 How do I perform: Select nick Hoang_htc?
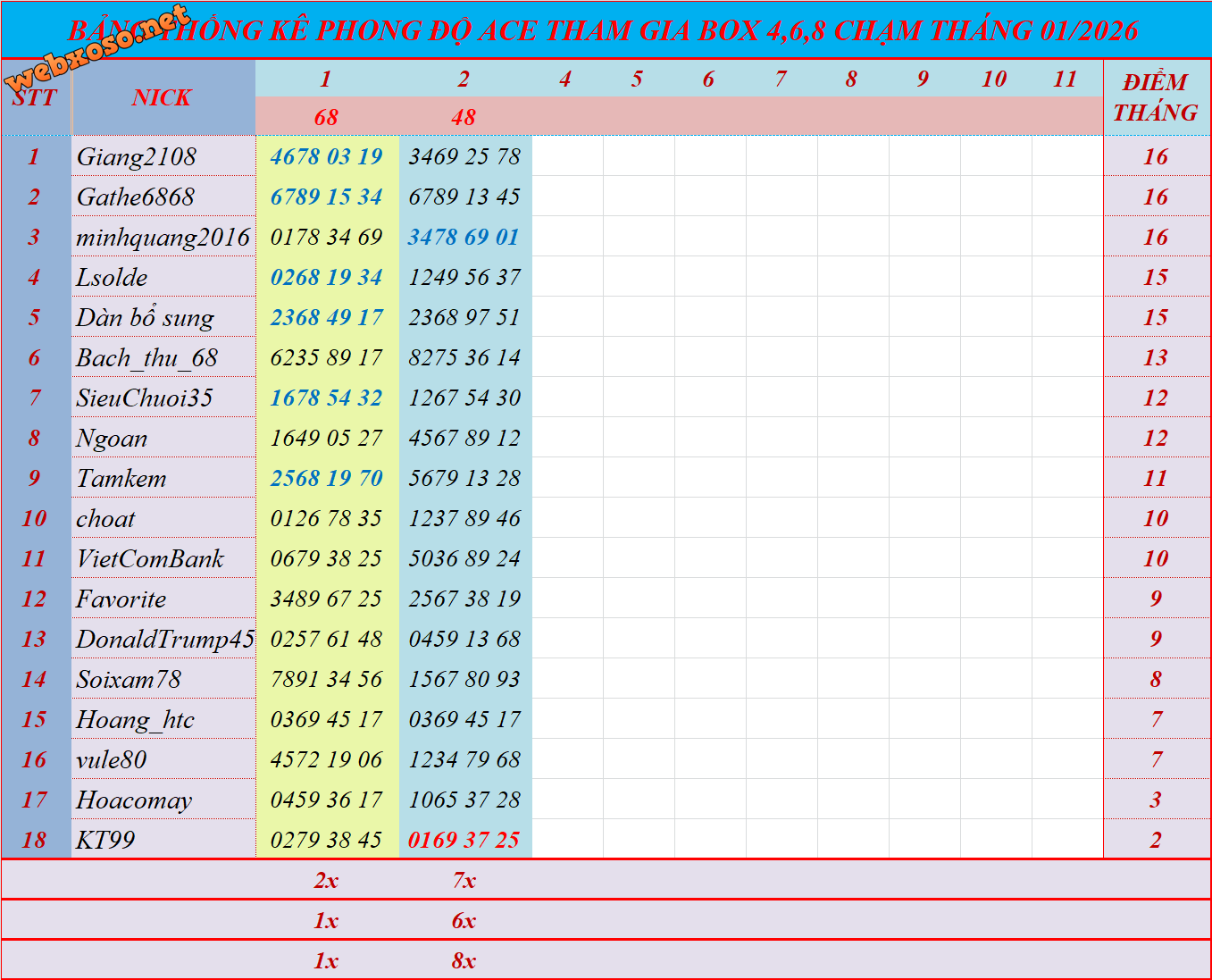(x=135, y=719)
